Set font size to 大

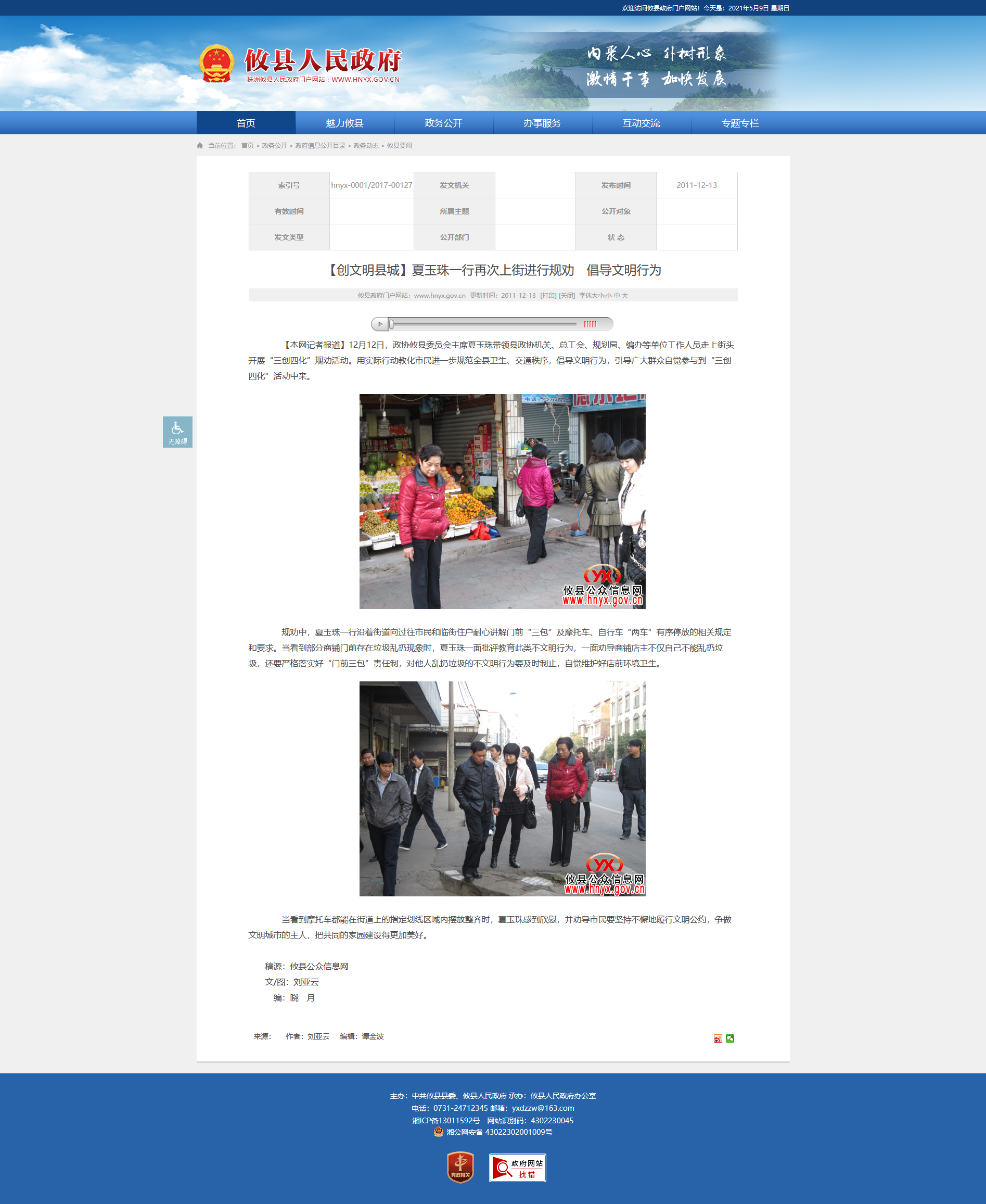(x=625, y=296)
